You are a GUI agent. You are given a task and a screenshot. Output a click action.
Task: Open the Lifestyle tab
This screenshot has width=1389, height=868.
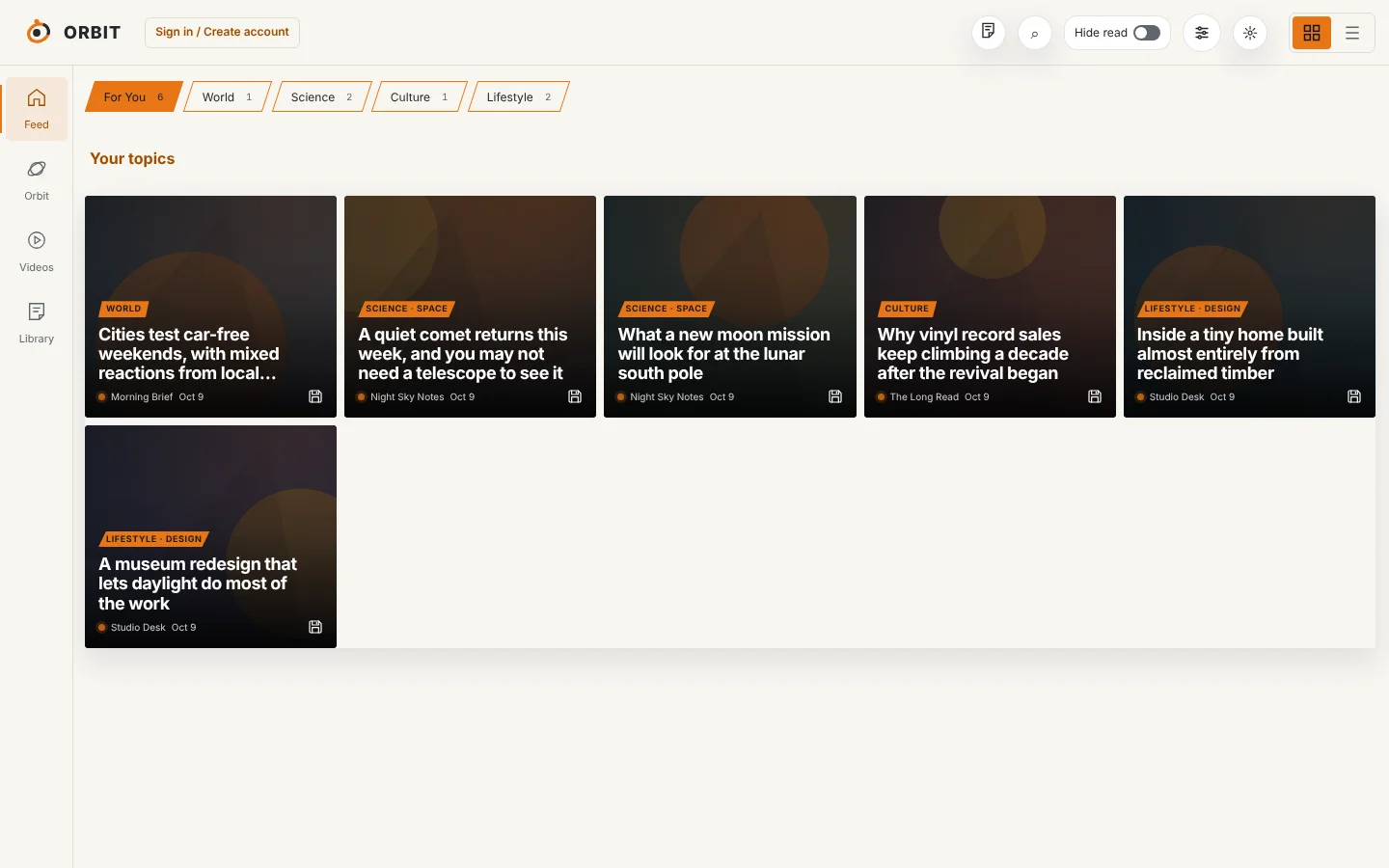[x=519, y=96]
